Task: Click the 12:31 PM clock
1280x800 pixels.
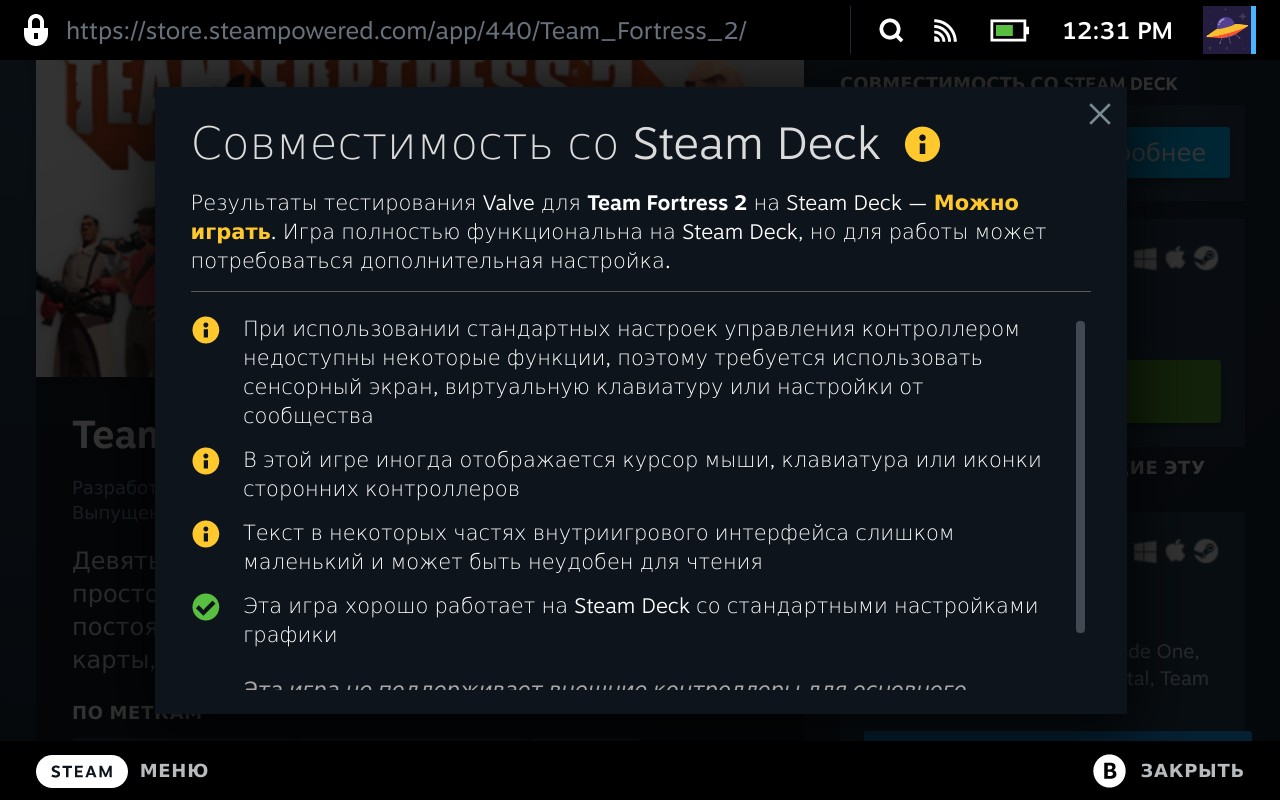Action: 1117,31
